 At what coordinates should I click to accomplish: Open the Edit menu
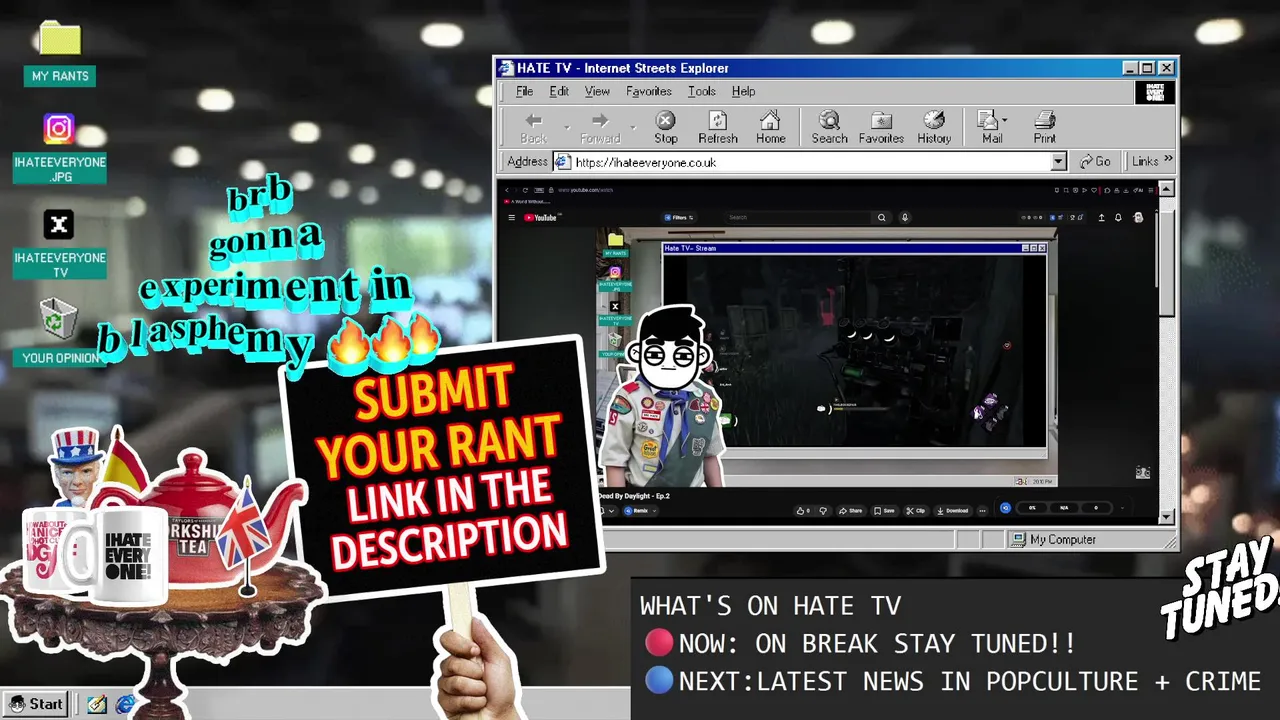[x=559, y=91]
